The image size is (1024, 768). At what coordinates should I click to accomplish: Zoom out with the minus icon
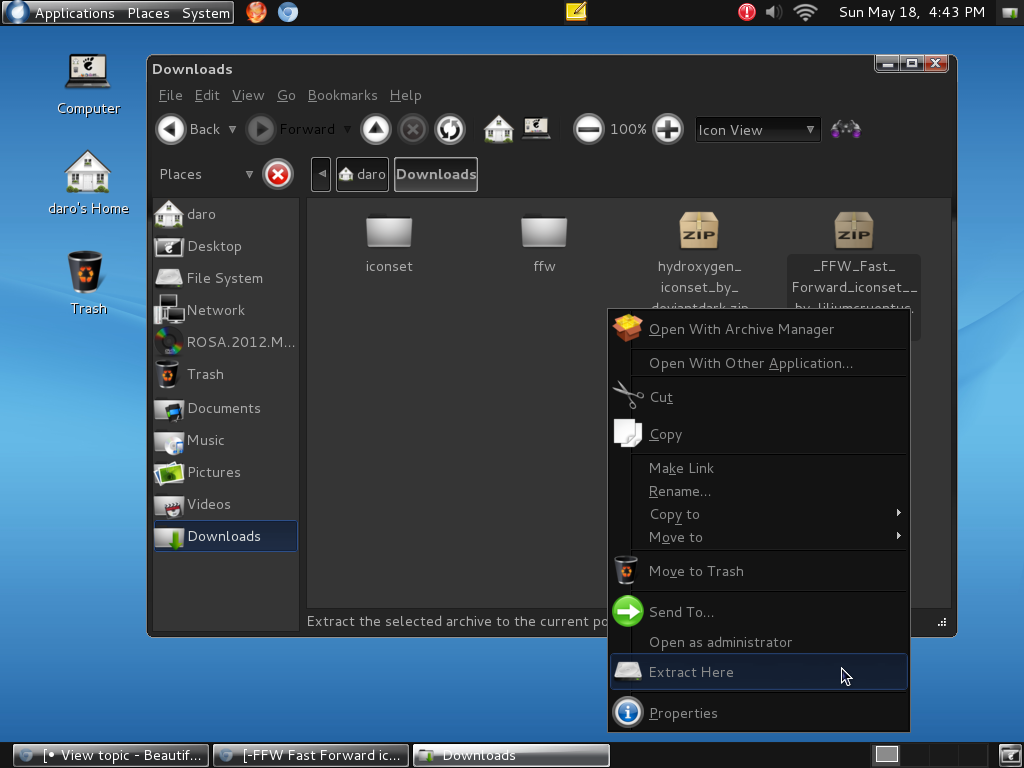click(x=589, y=129)
